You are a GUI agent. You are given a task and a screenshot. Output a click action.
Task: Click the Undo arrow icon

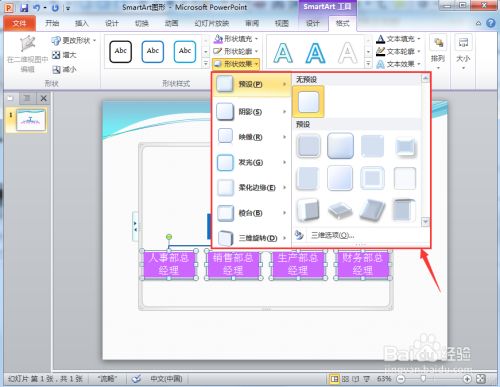(x=37, y=8)
